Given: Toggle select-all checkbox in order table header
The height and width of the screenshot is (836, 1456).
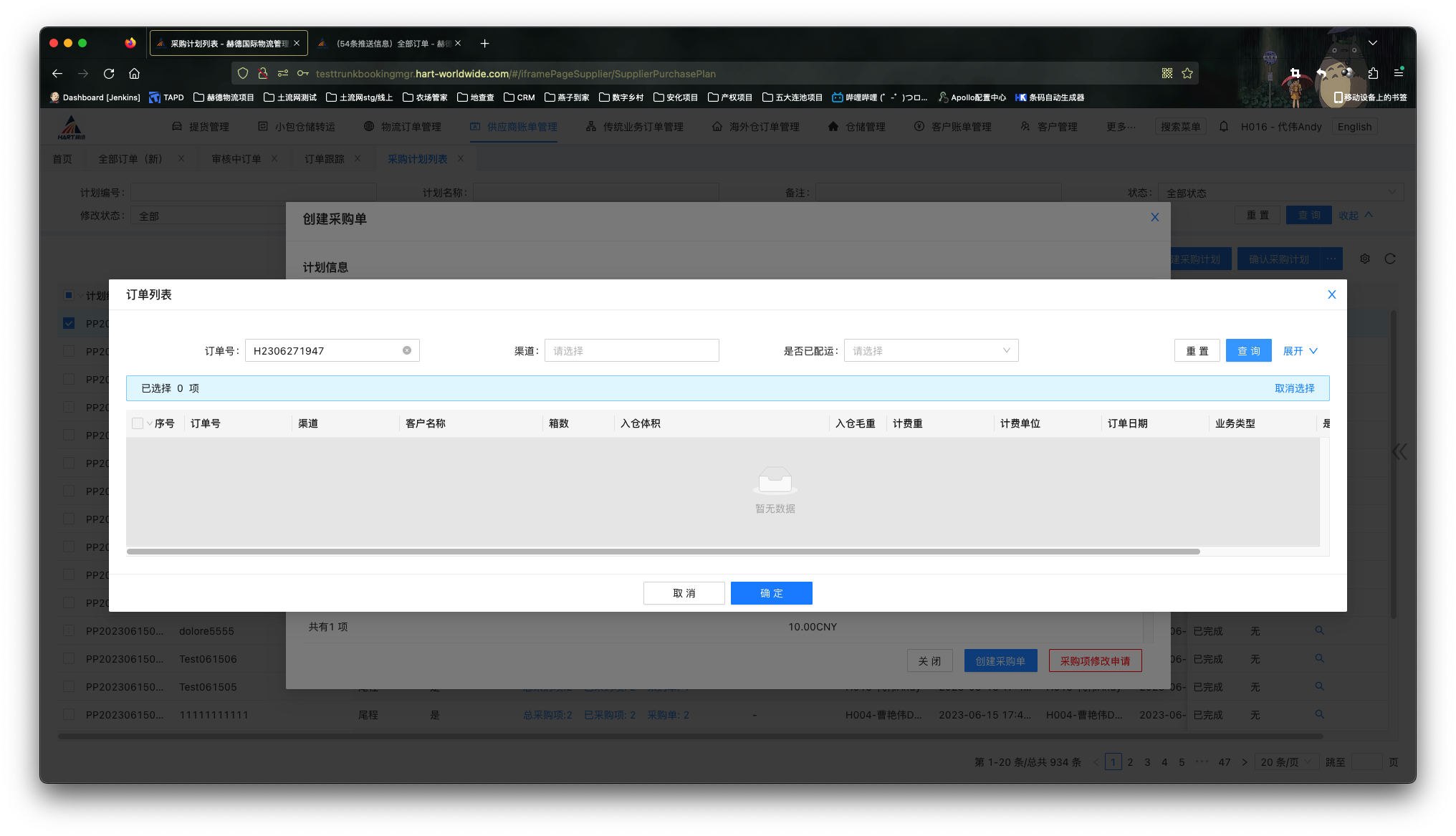Looking at the screenshot, I should click(x=138, y=423).
